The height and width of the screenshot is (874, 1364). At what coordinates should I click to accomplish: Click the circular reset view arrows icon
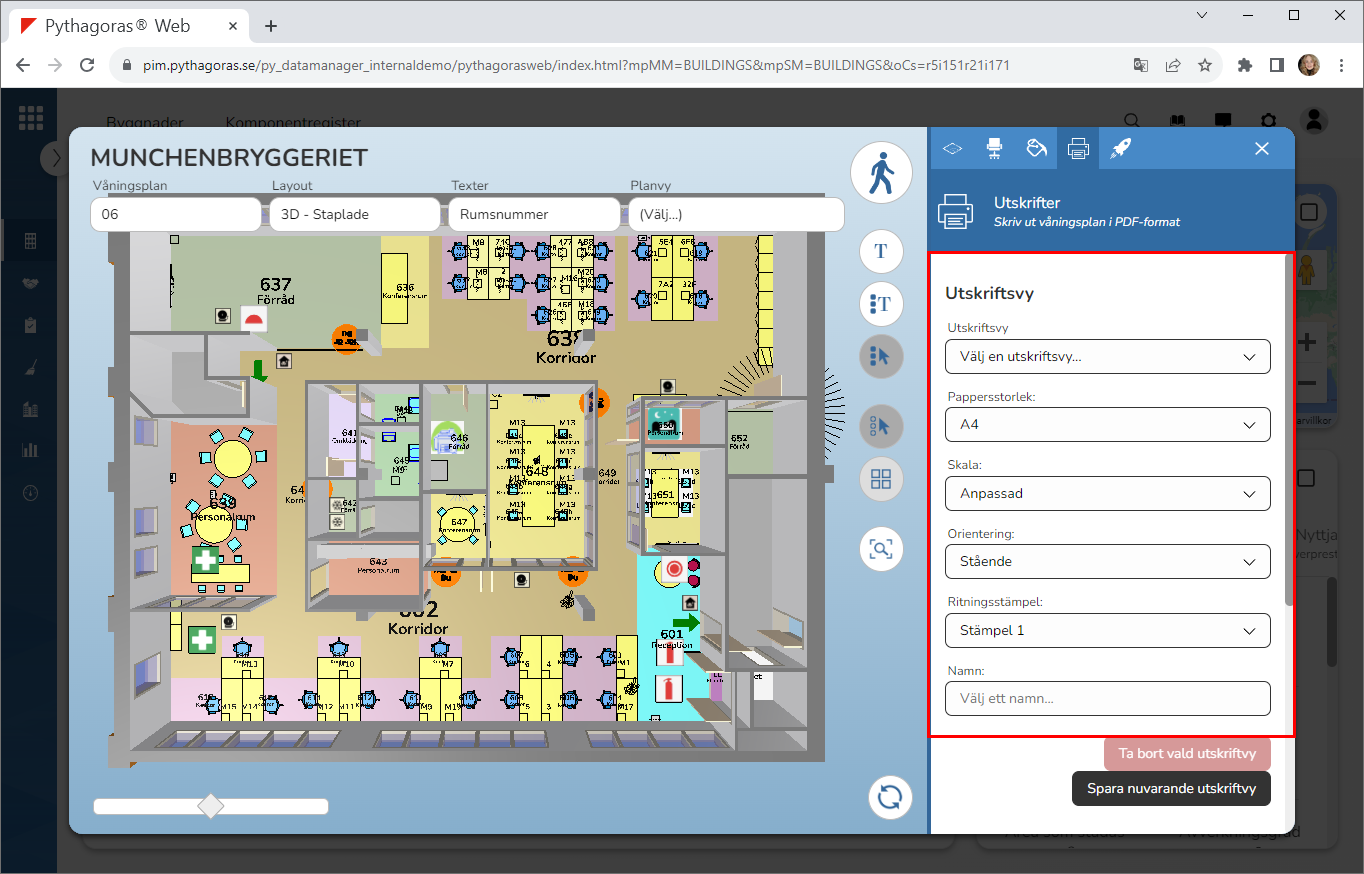click(889, 797)
